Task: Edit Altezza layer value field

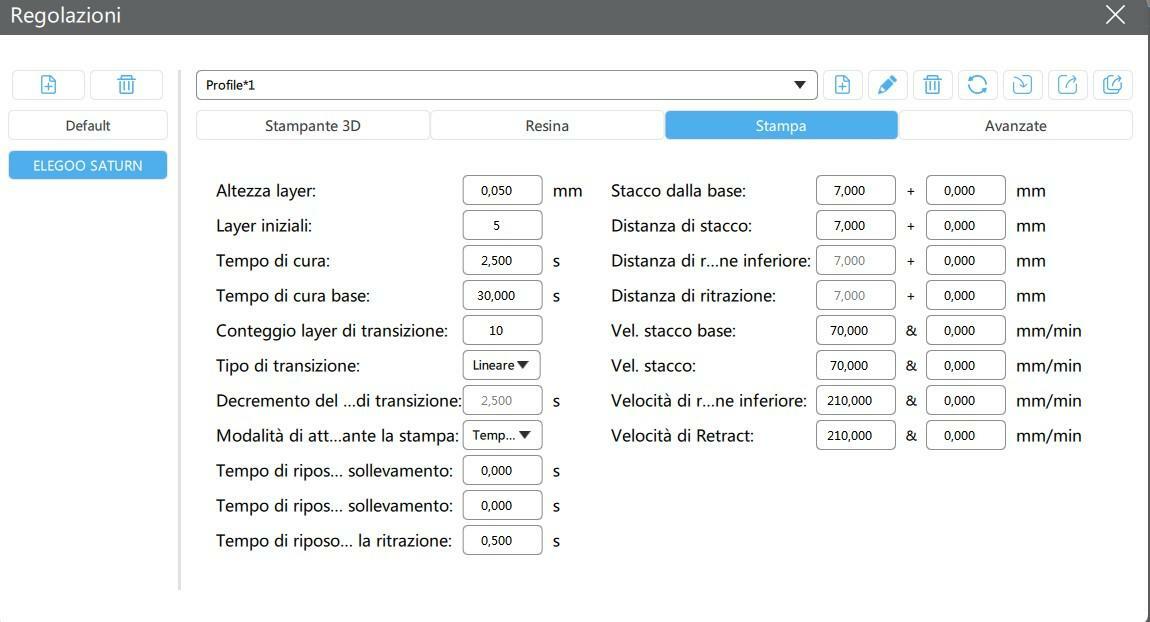Action: pyautogui.click(x=502, y=190)
